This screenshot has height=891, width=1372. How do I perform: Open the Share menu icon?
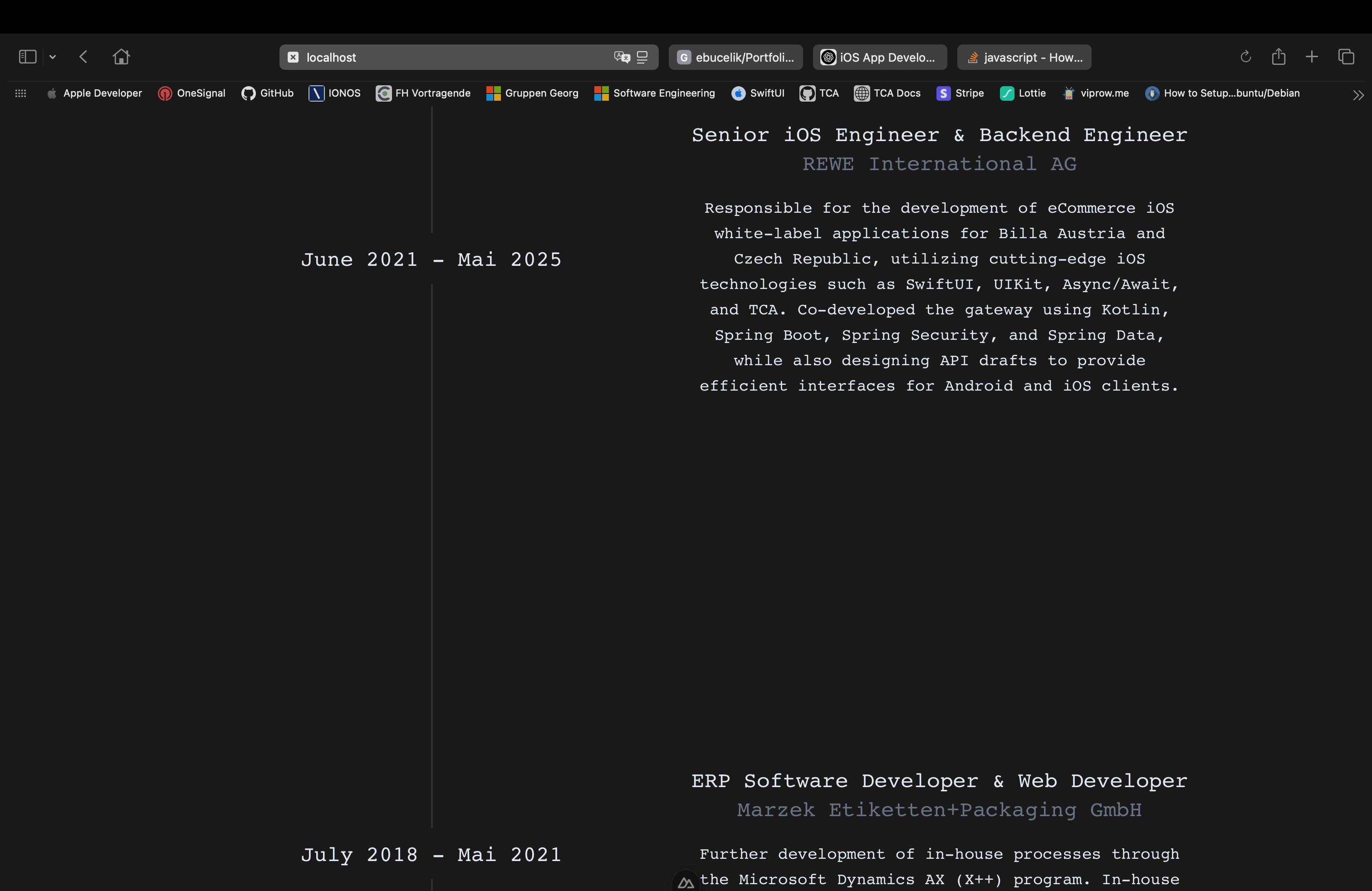pyautogui.click(x=1279, y=56)
